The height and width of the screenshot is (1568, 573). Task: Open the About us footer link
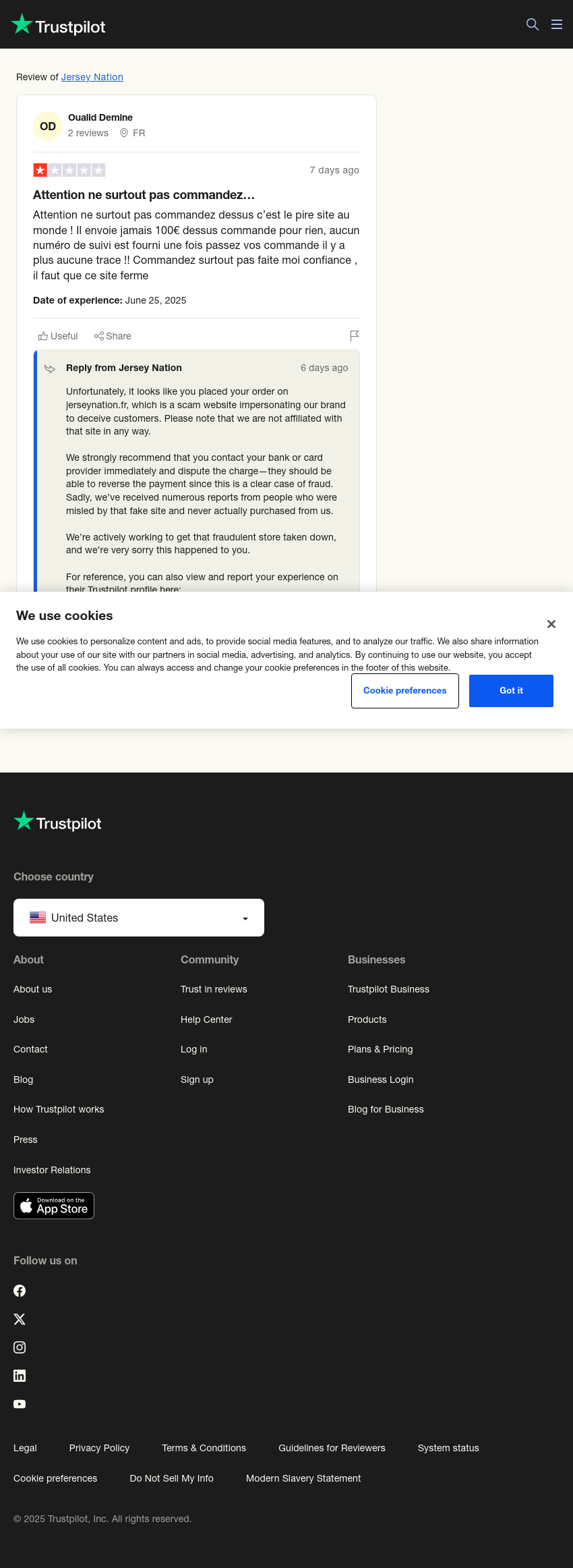(x=32, y=989)
